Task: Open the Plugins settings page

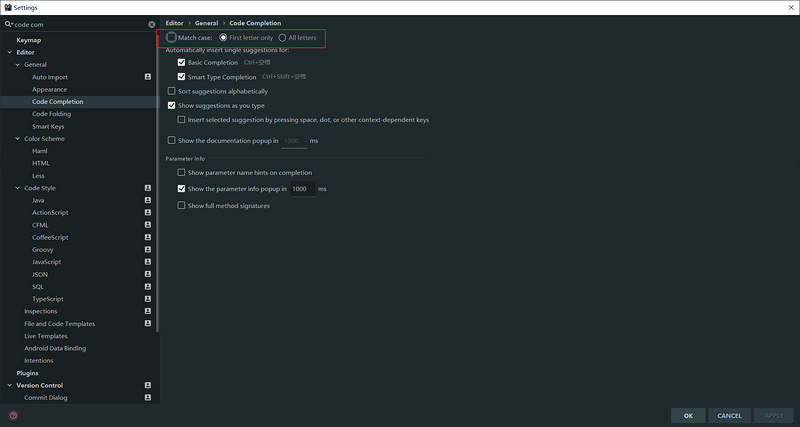Action: point(28,373)
